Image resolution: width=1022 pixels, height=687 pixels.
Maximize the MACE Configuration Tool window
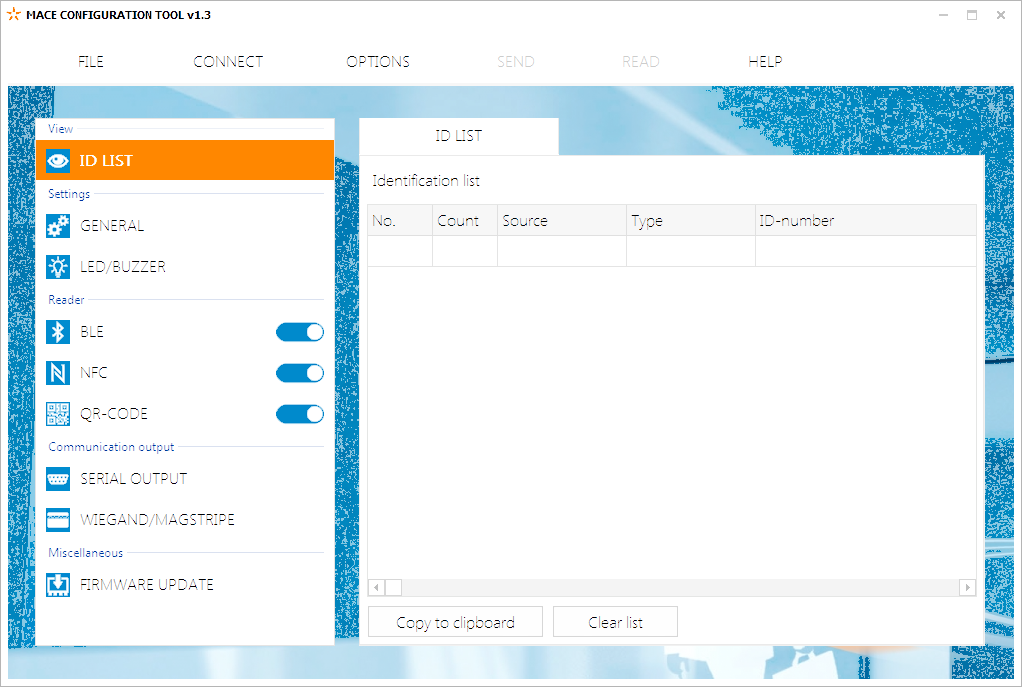tap(972, 15)
